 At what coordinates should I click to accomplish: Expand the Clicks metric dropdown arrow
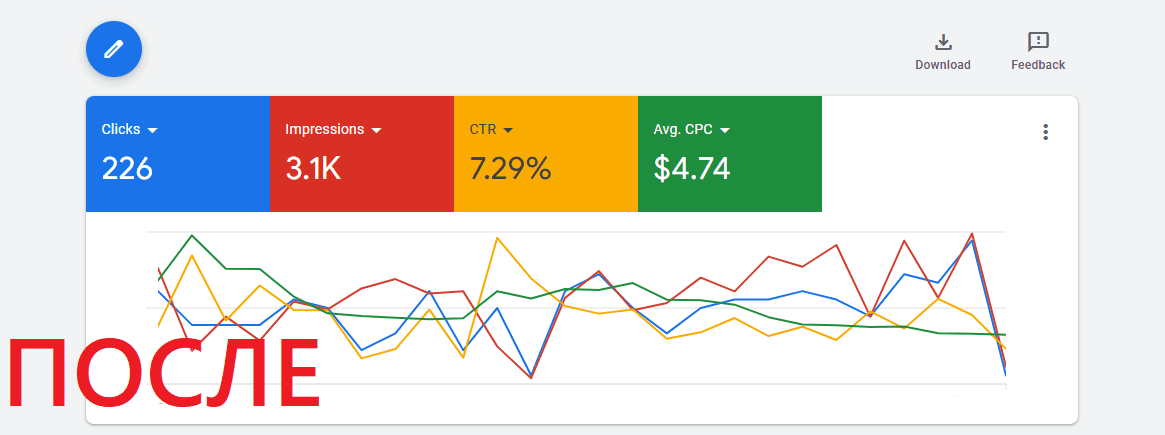153,130
